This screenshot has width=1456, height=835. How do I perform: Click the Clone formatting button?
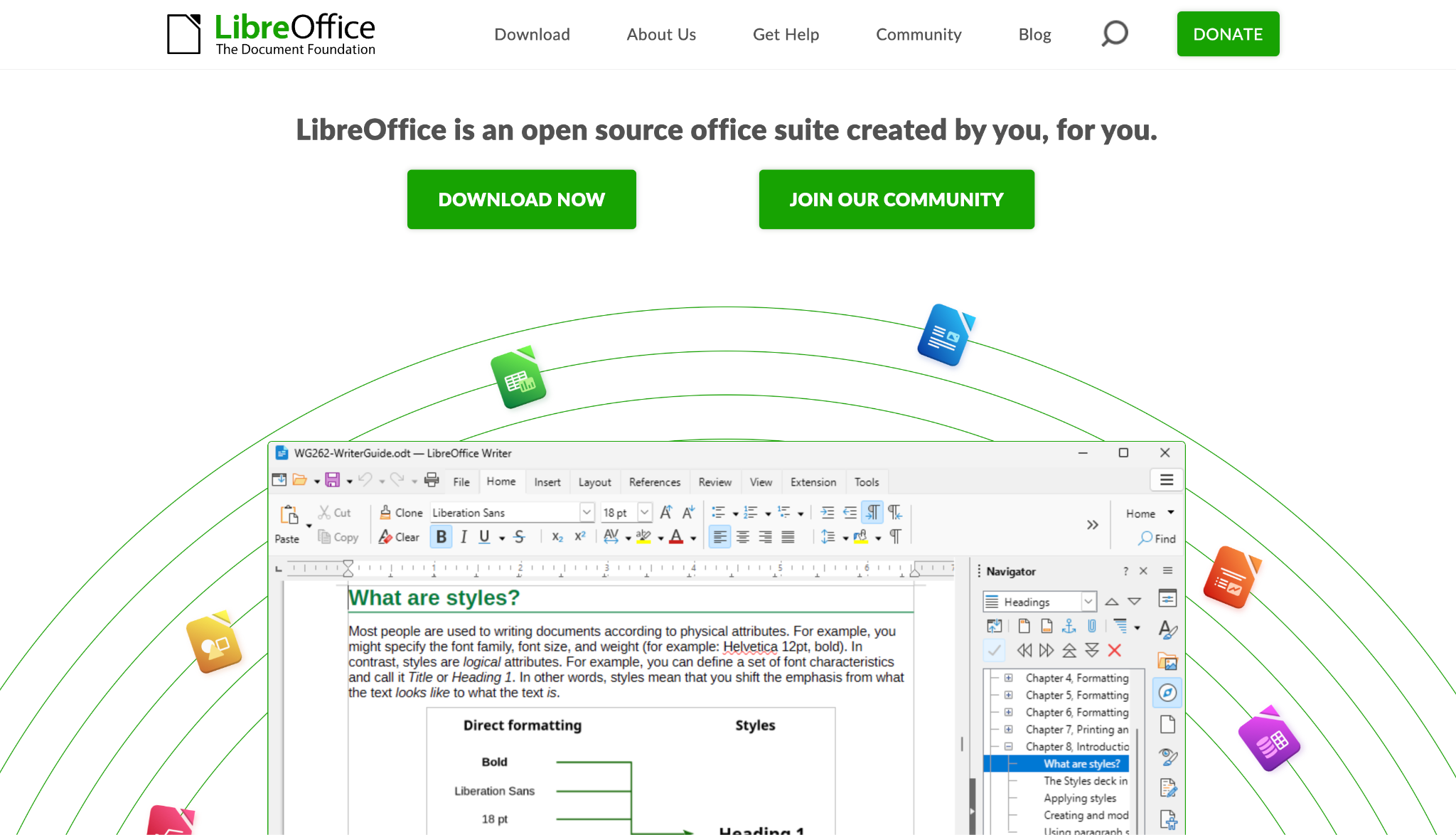[402, 512]
